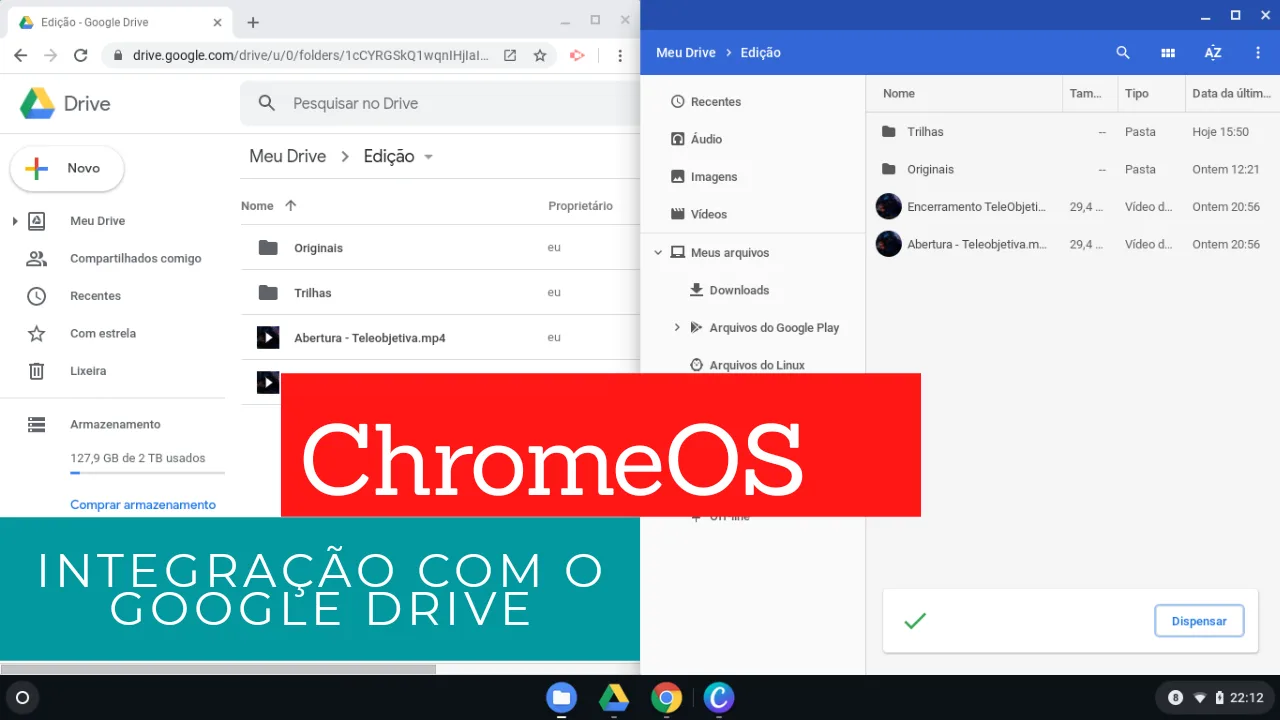Click the Novo button in Drive

(67, 169)
